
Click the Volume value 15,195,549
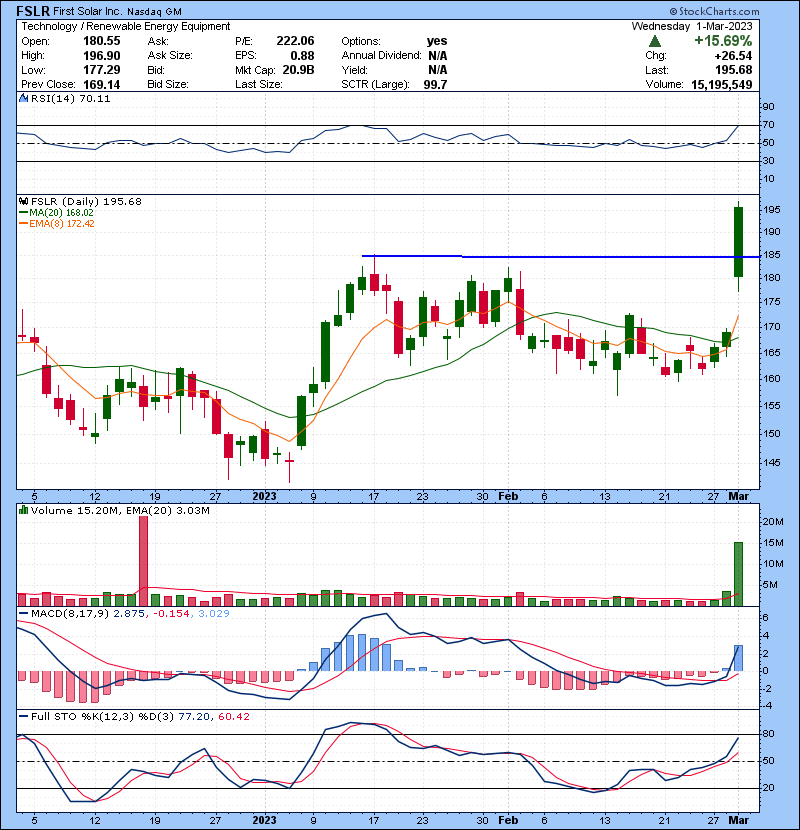click(x=722, y=85)
